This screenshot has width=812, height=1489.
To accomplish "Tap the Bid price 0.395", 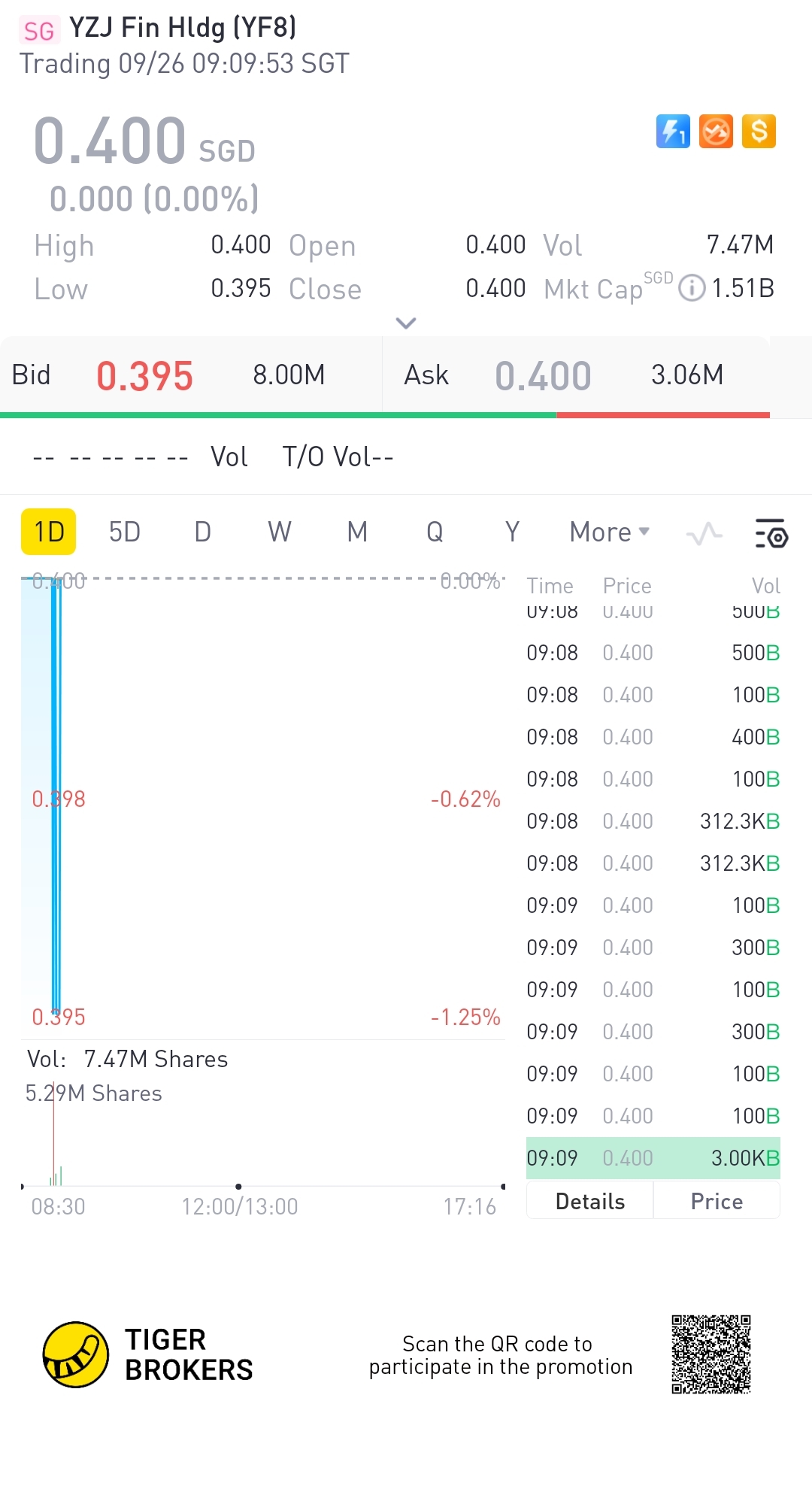I will pyautogui.click(x=144, y=376).
